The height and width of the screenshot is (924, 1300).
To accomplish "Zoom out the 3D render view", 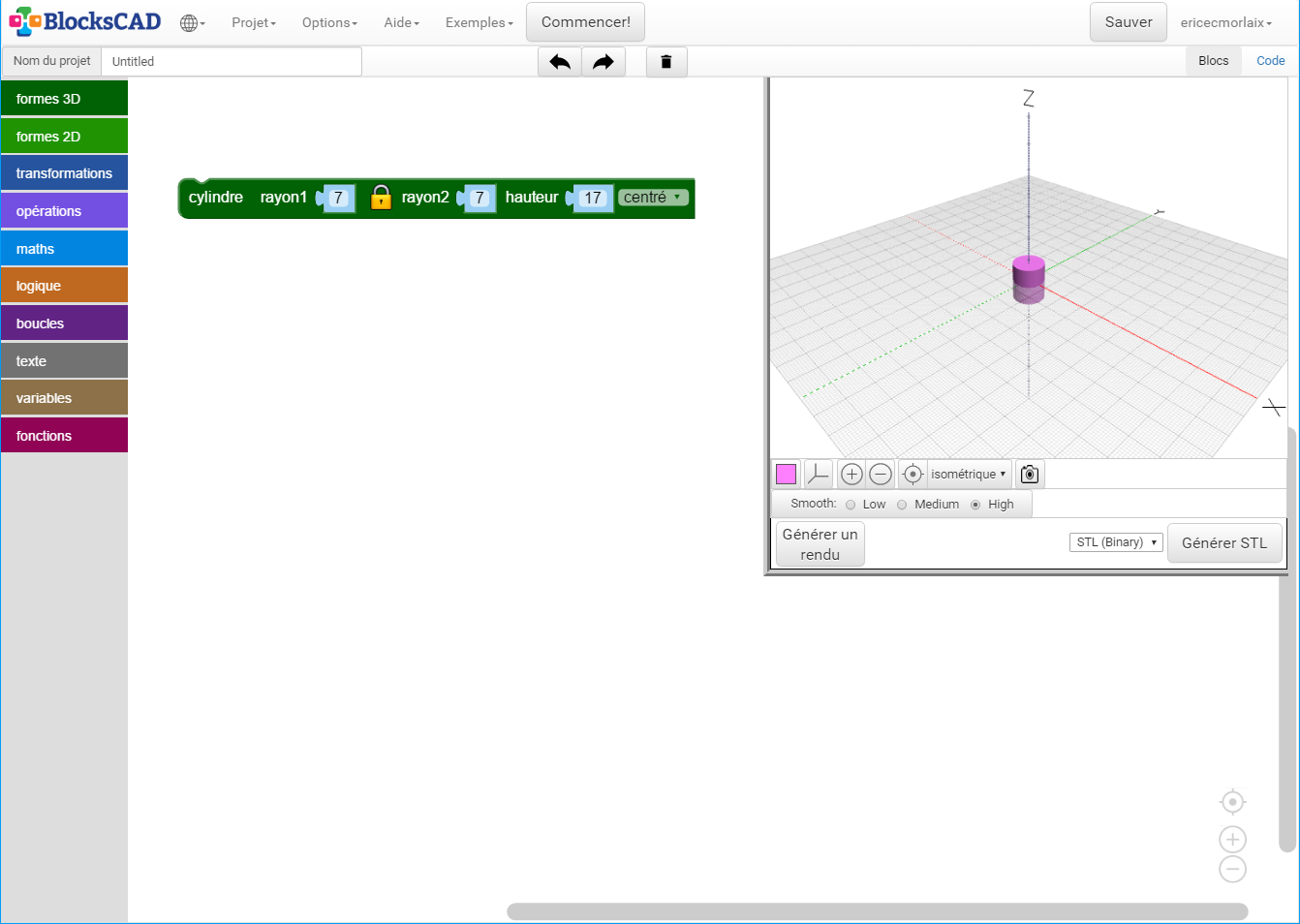I will tap(881, 474).
